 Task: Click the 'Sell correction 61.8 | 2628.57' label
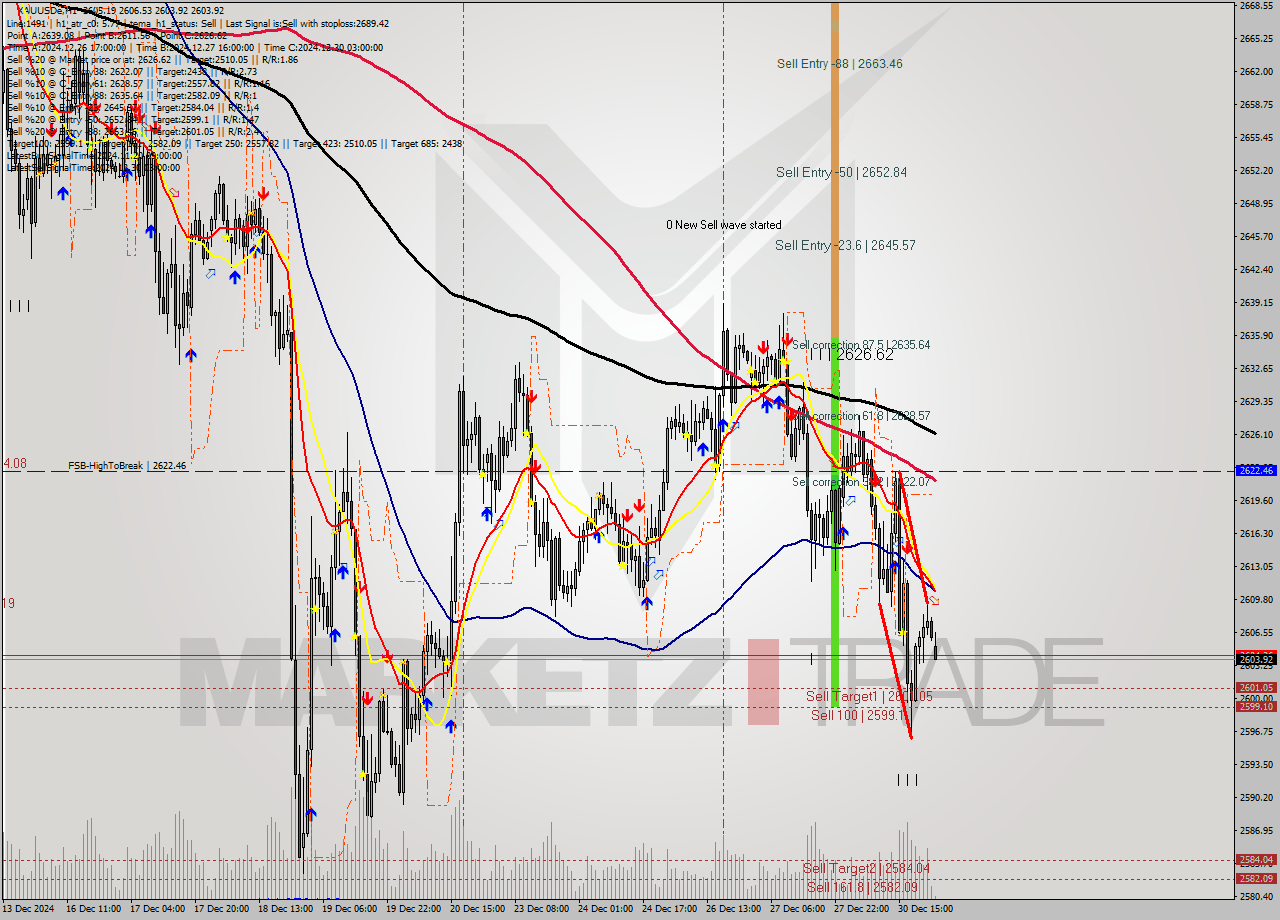[861, 416]
